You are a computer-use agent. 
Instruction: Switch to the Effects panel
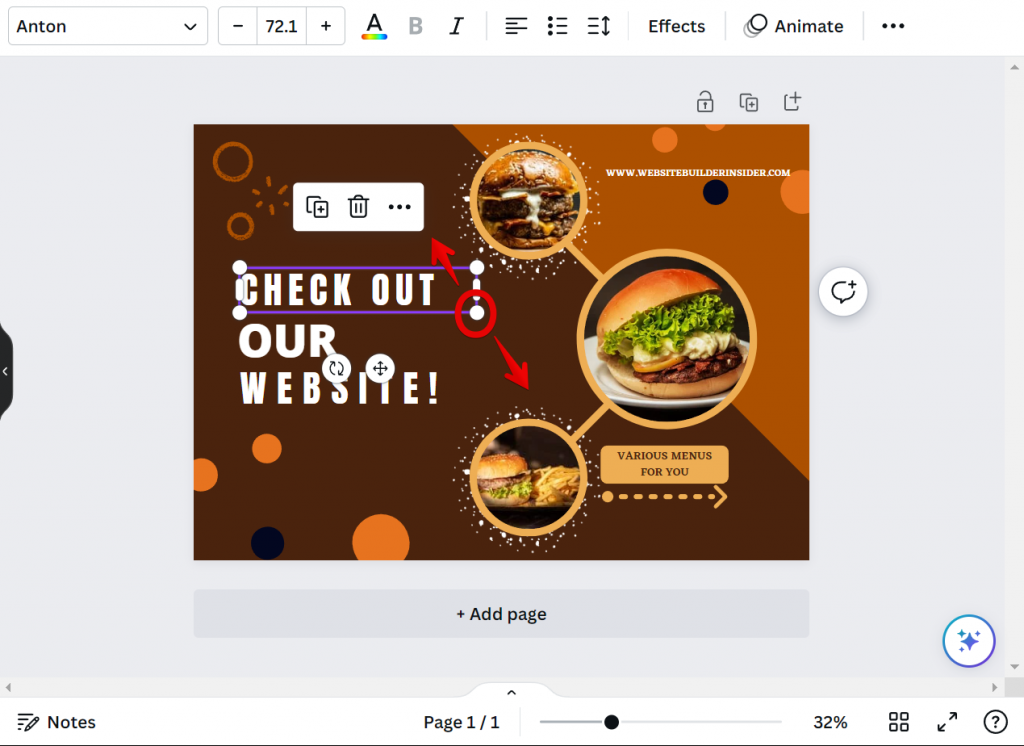676,25
